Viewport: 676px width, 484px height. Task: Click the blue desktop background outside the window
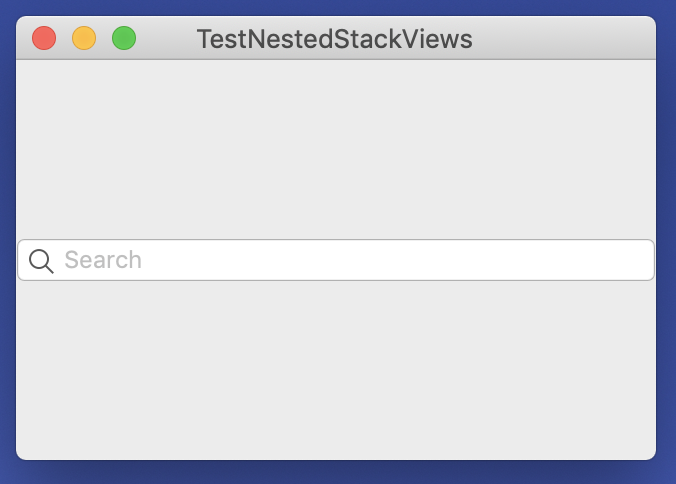(336, 473)
